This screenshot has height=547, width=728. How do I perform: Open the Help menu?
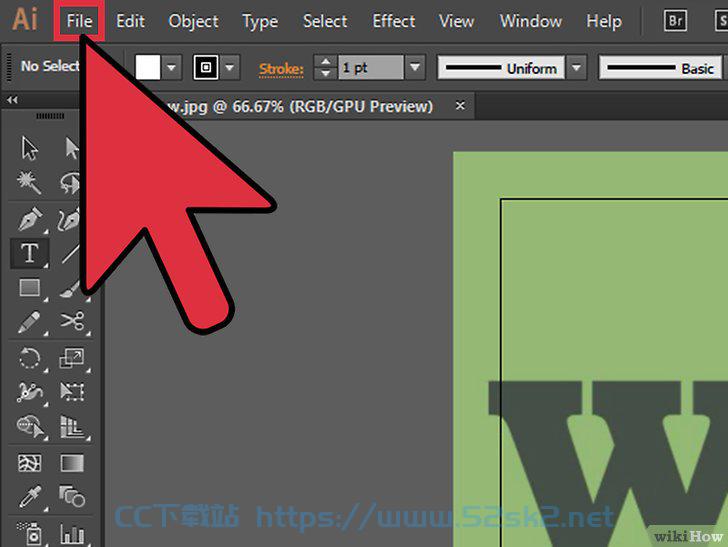[x=604, y=21]
